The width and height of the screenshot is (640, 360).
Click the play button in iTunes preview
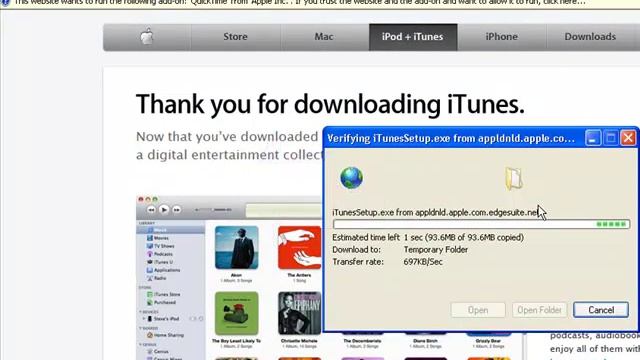164,209
